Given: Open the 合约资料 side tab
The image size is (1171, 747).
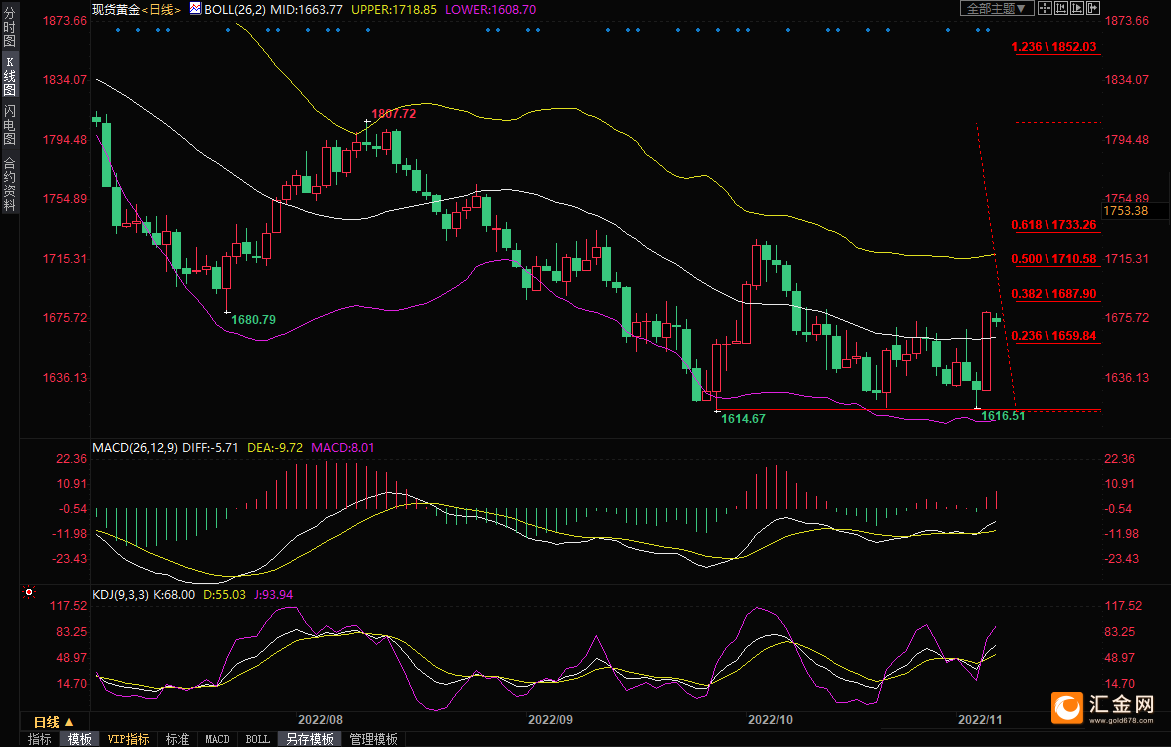Looking at the screenshot, I should tap(9, 184).
